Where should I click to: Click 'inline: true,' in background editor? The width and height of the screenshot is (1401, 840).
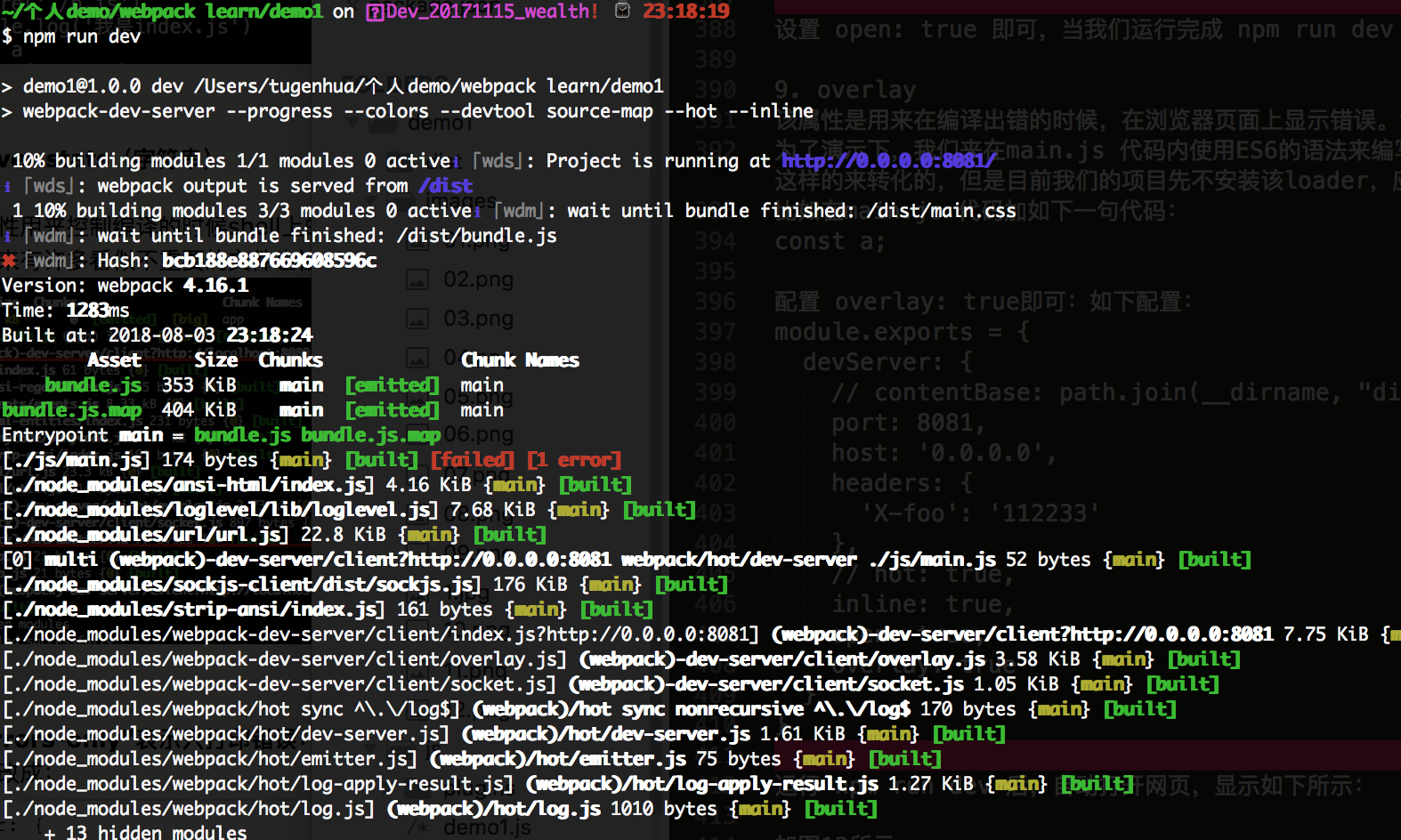(922, 604)
